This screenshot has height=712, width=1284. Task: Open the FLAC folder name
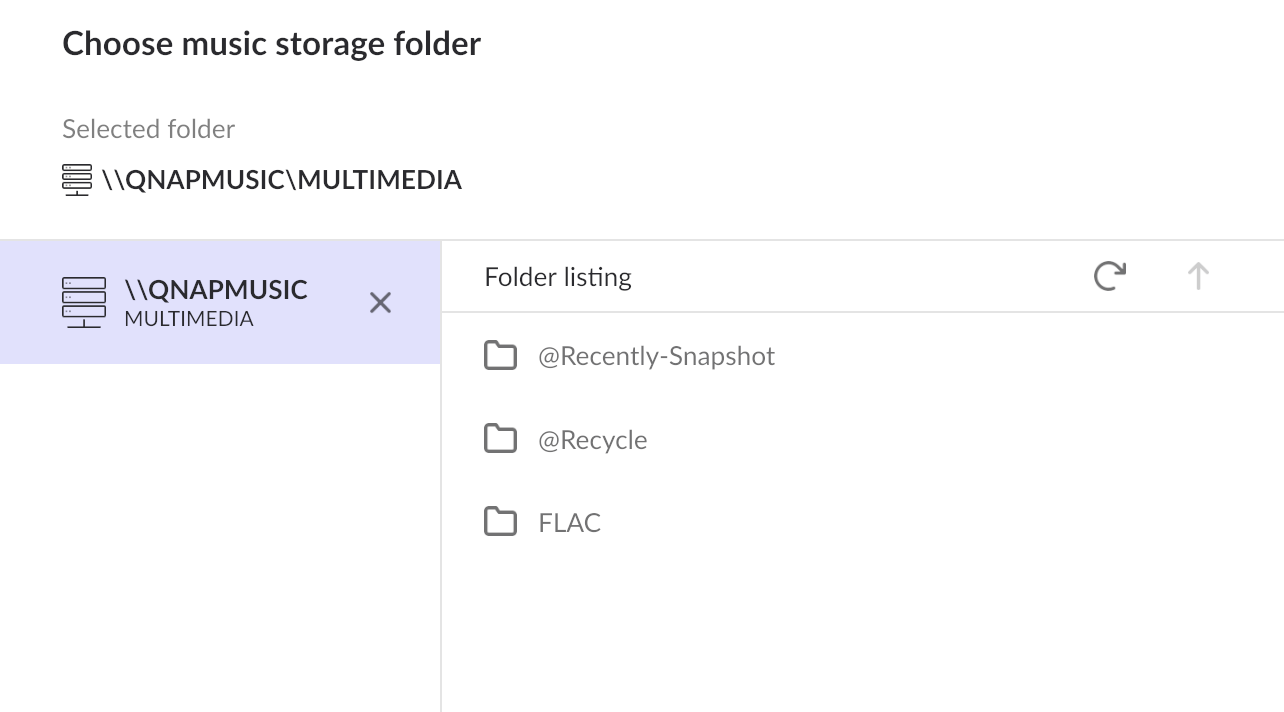point(569,523)
